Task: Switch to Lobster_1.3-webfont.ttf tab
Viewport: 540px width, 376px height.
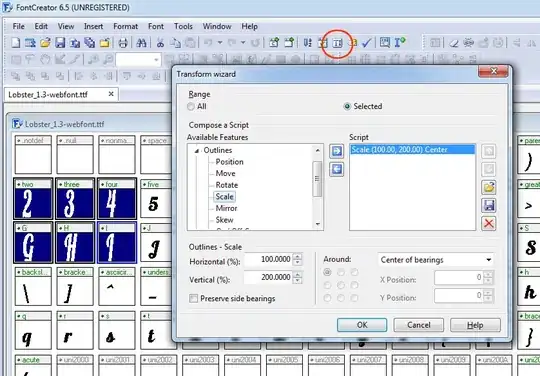Action: pos(61,94)
